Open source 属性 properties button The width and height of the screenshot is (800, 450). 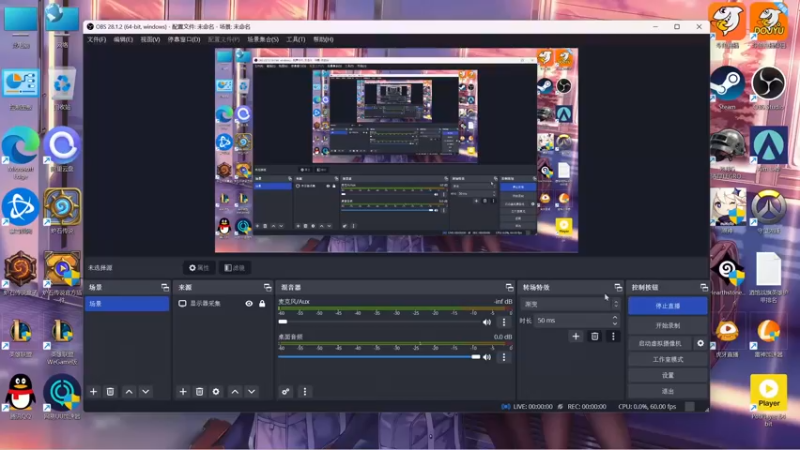point(199,268)
